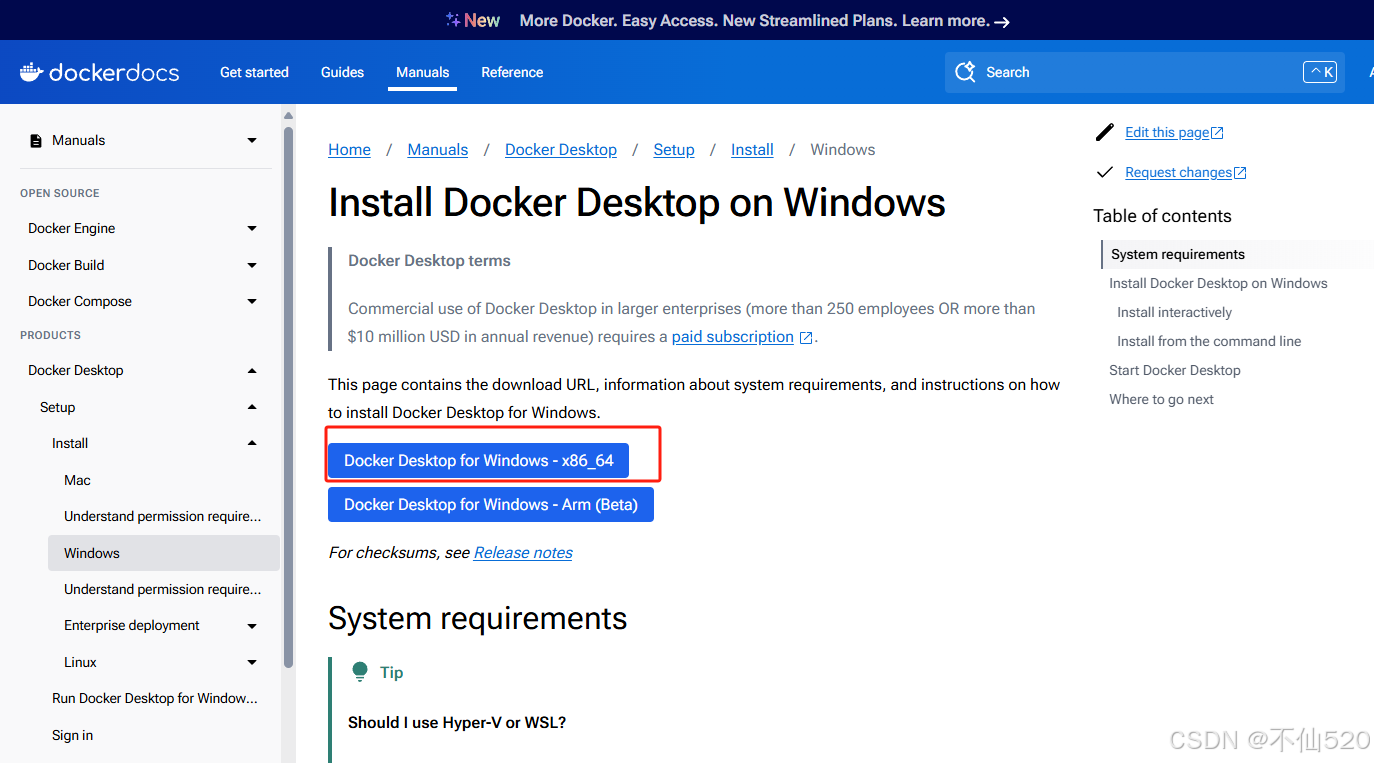1374x763 pixels.
Task: Click the sidebar scroll up arrow
Action: tap(288, 115)
